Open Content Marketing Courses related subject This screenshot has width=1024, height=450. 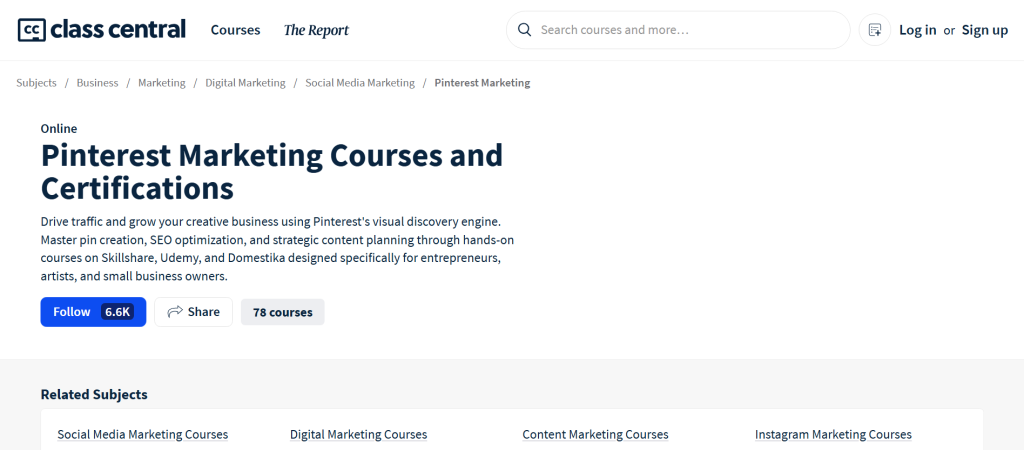click(595, 435)
